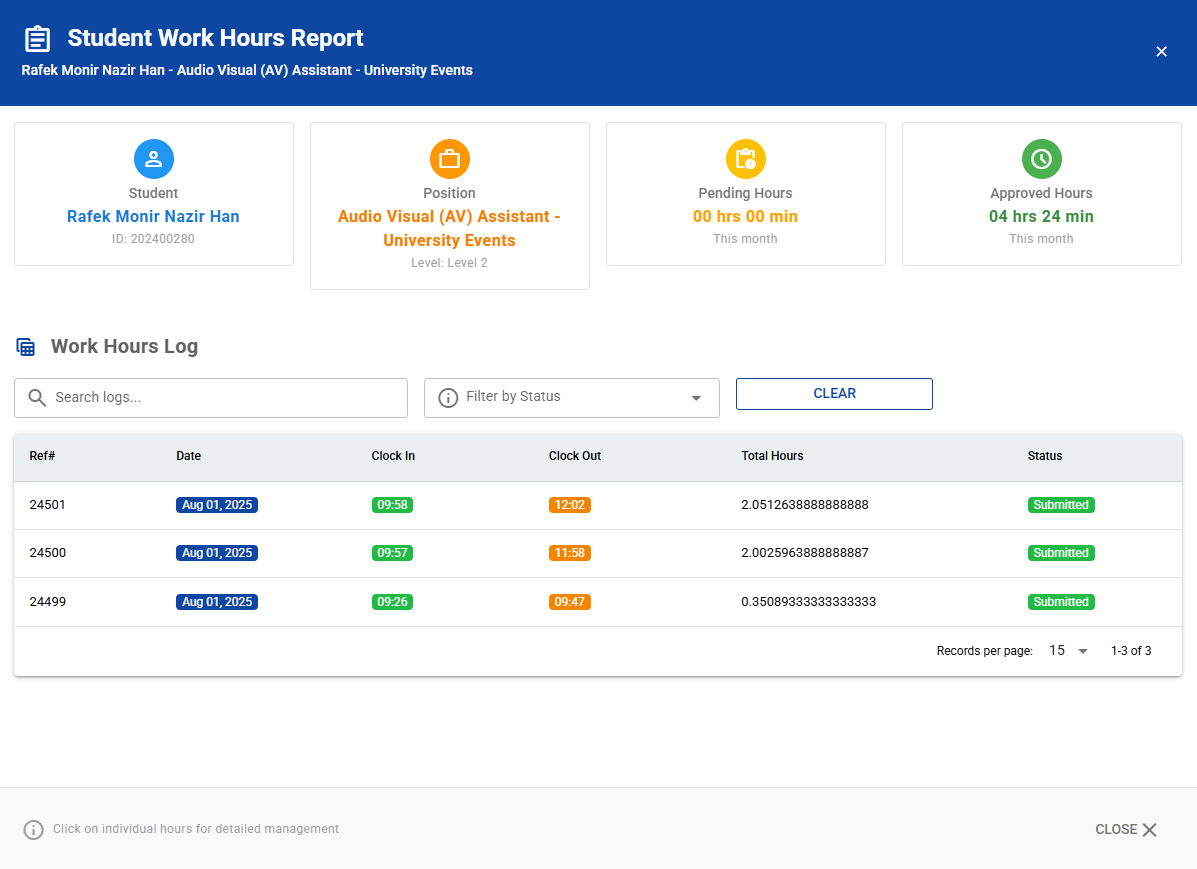Click the orange briefcase Position icon
Image resolution: width=1197 pixels, height=869 pixels.
tap(449, 159)
